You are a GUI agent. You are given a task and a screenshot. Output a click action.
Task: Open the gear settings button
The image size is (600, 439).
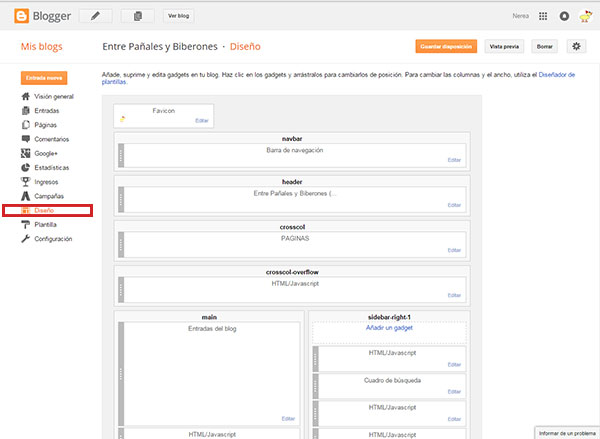576,46
